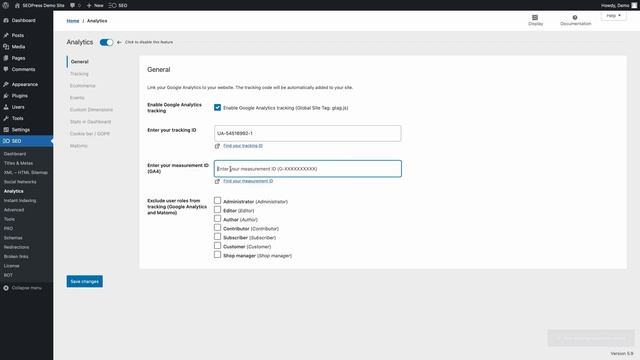Open Advanced submenu item under SEO
This screenshot has height=360, width=640.
coord(14,210)
